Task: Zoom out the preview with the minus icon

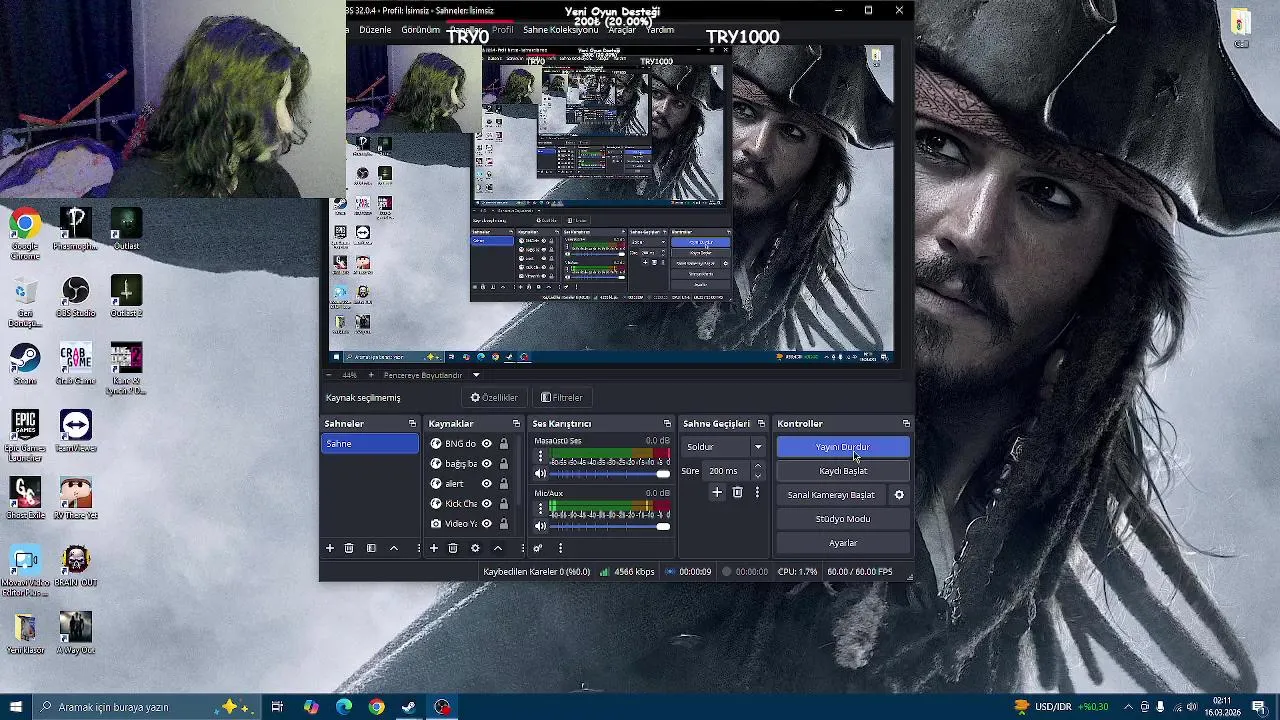Action: click(329, 375)
